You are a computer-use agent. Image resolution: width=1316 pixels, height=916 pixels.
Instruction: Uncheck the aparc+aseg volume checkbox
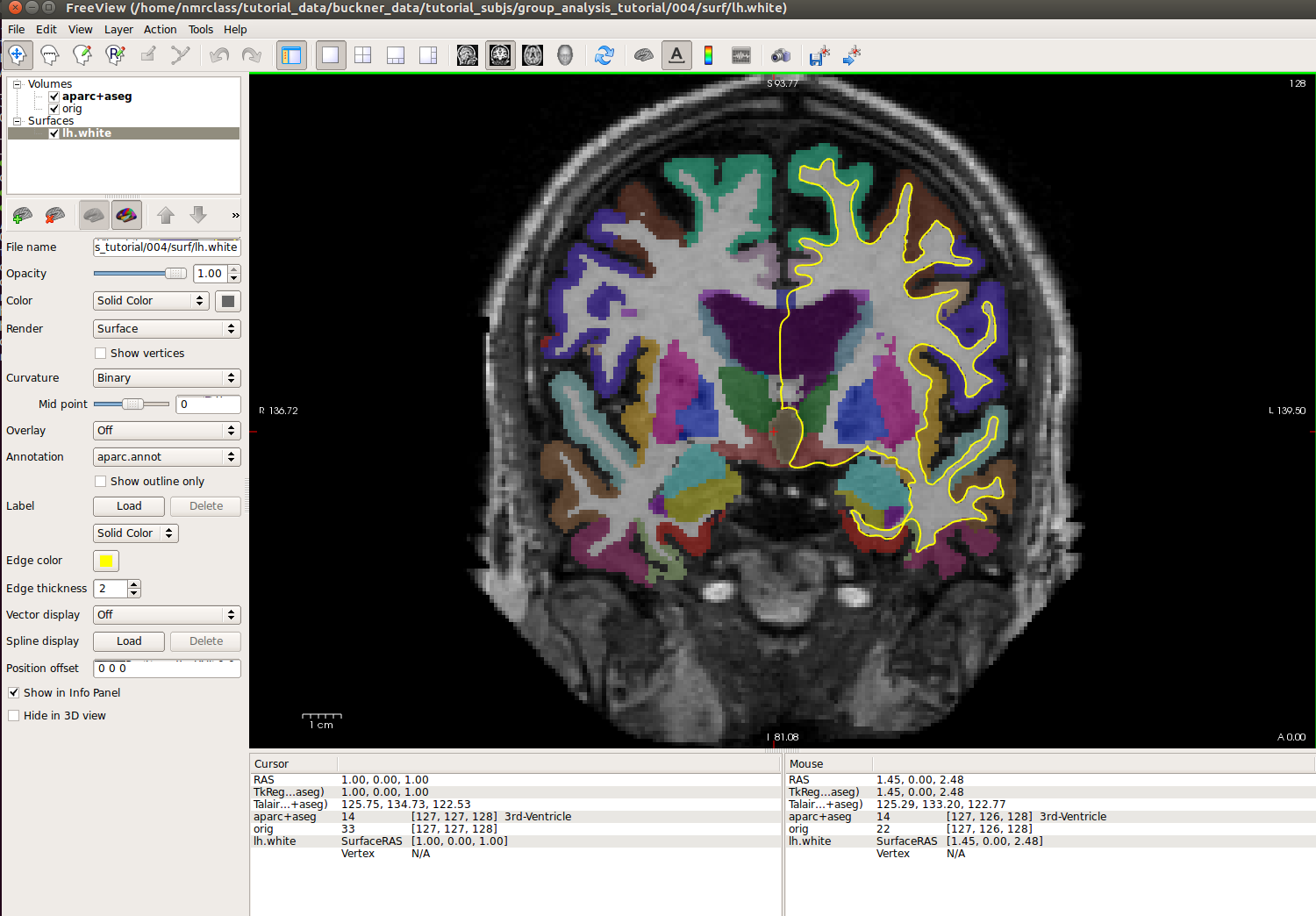pos(54,97)
